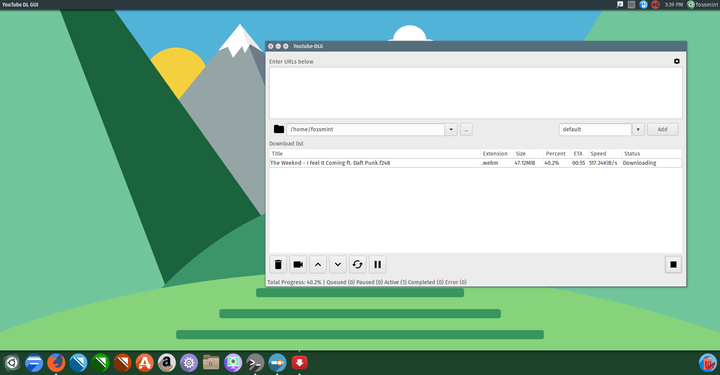Image resolution: width=720 pixels, height=375 pixels.
Task: Launch the terminal from the dock
Action: click(255, 363)
